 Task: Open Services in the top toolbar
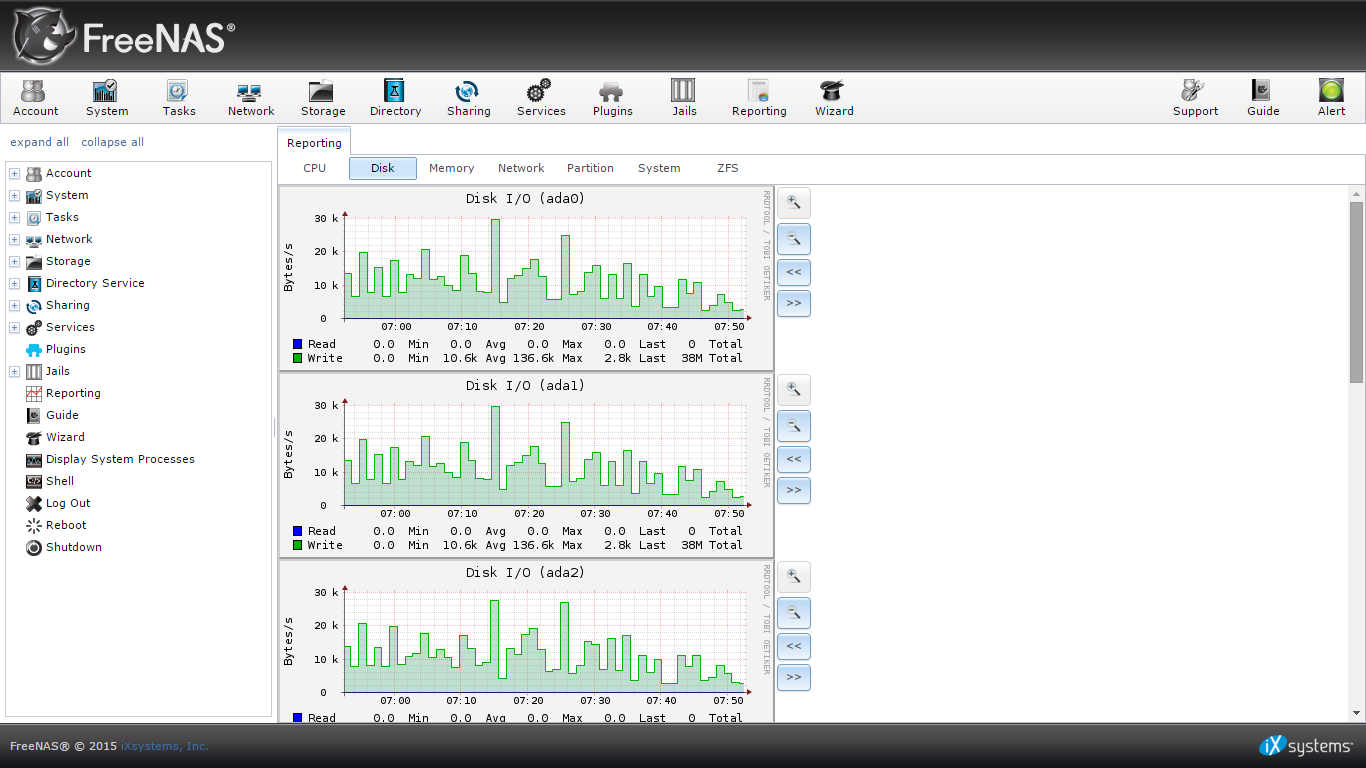[x=541, y=98]
